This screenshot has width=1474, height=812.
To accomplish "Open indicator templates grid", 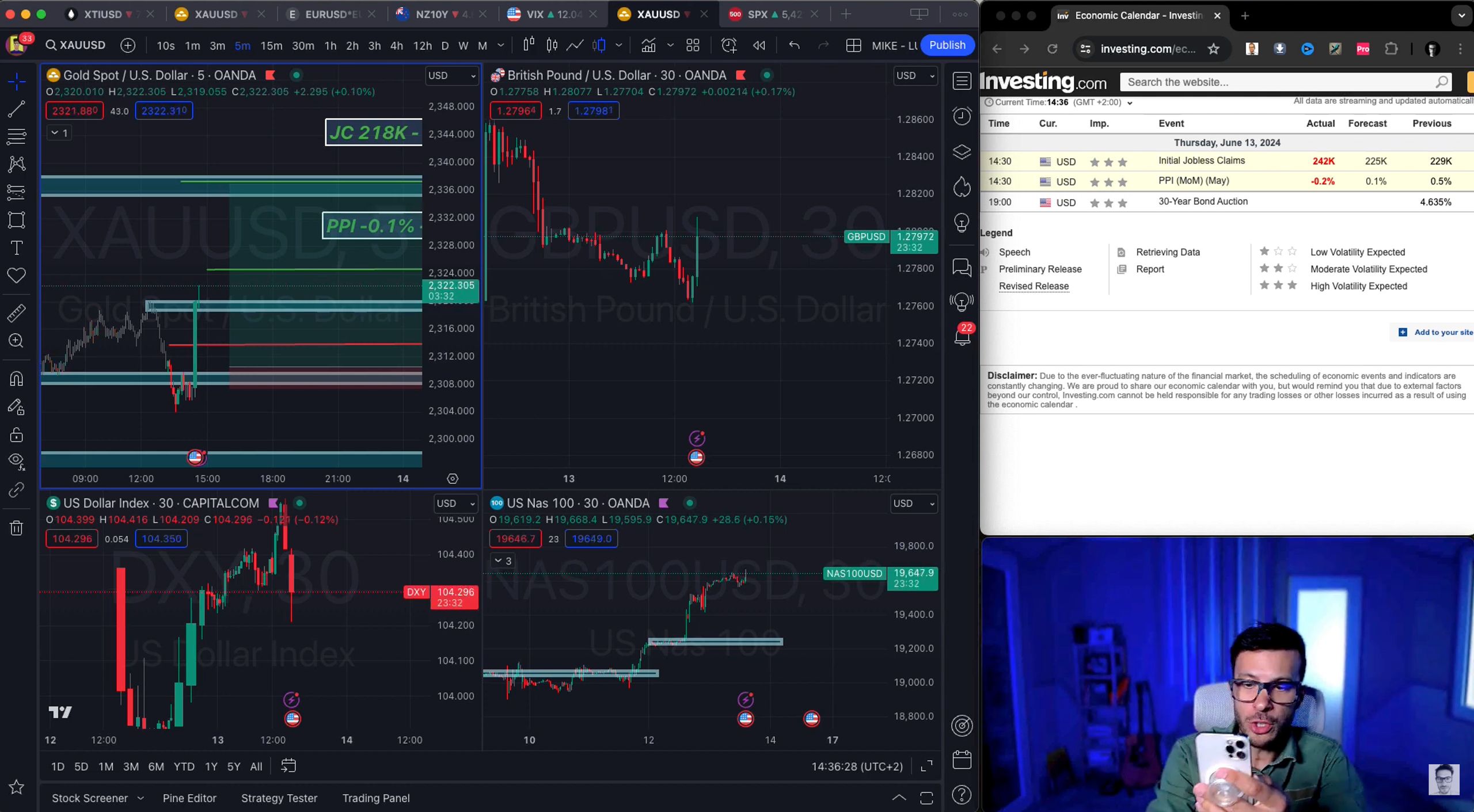I will [693, 45].
